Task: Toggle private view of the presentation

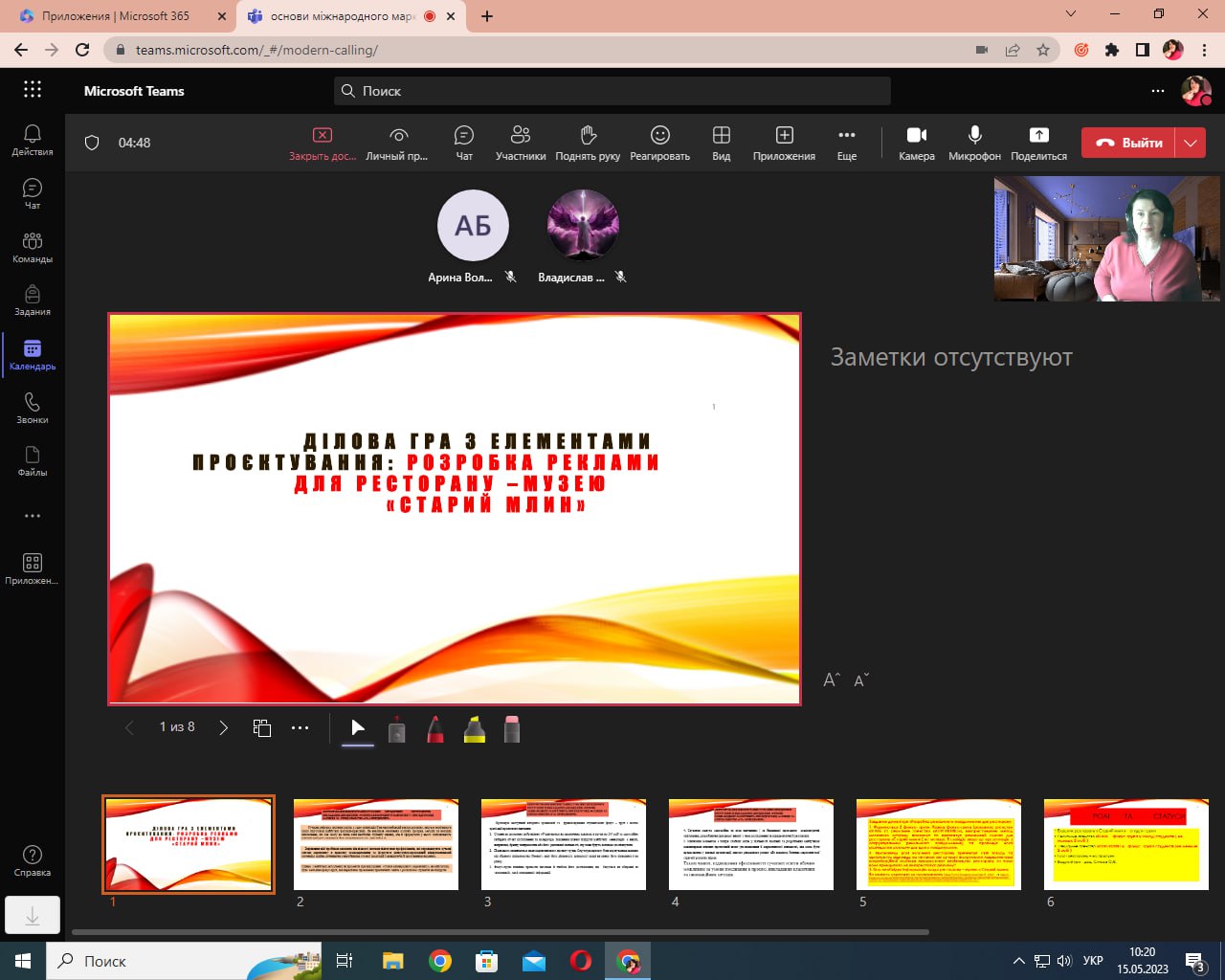Action: coord(397,143)
